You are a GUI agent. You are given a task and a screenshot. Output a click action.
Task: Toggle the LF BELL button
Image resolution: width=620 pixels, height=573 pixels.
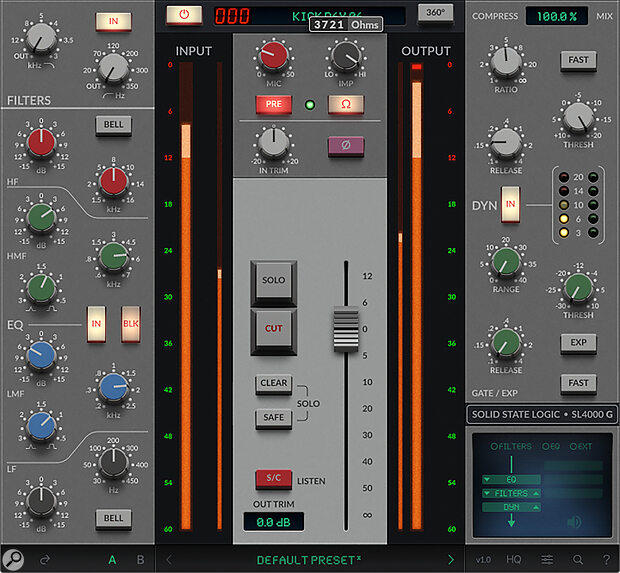point(113,519)
